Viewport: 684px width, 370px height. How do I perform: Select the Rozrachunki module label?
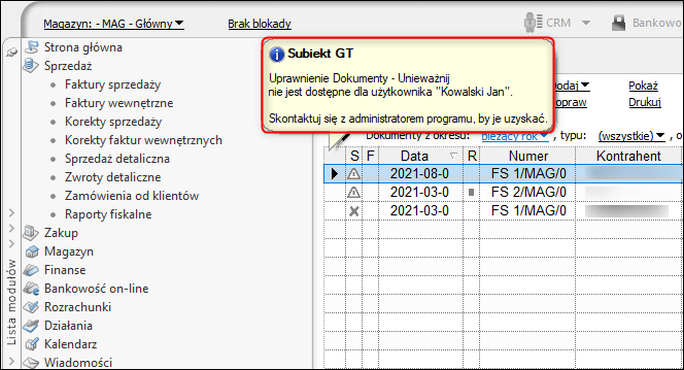click(78, 307)
